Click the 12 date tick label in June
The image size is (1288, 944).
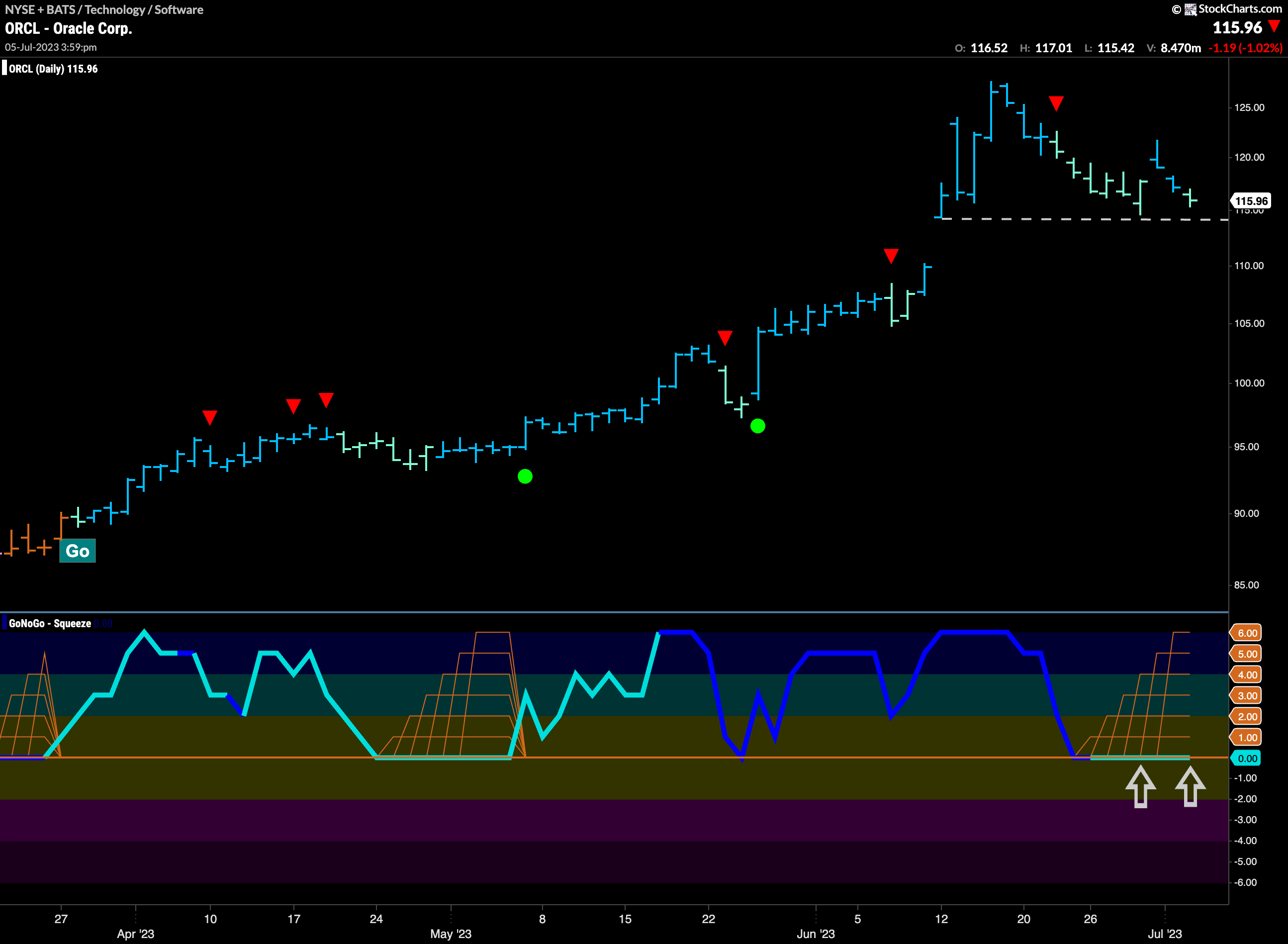point(941,919)
